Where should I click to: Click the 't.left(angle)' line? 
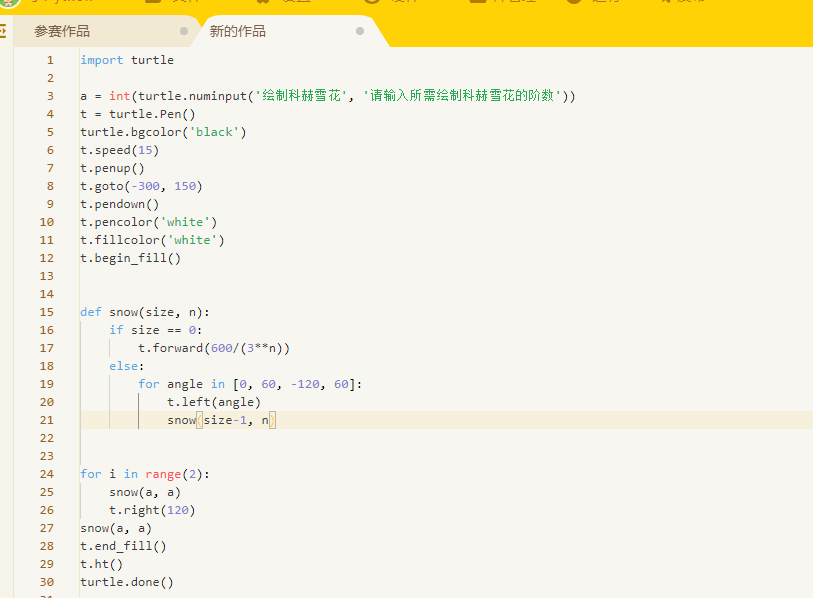[x=214, y=402]
